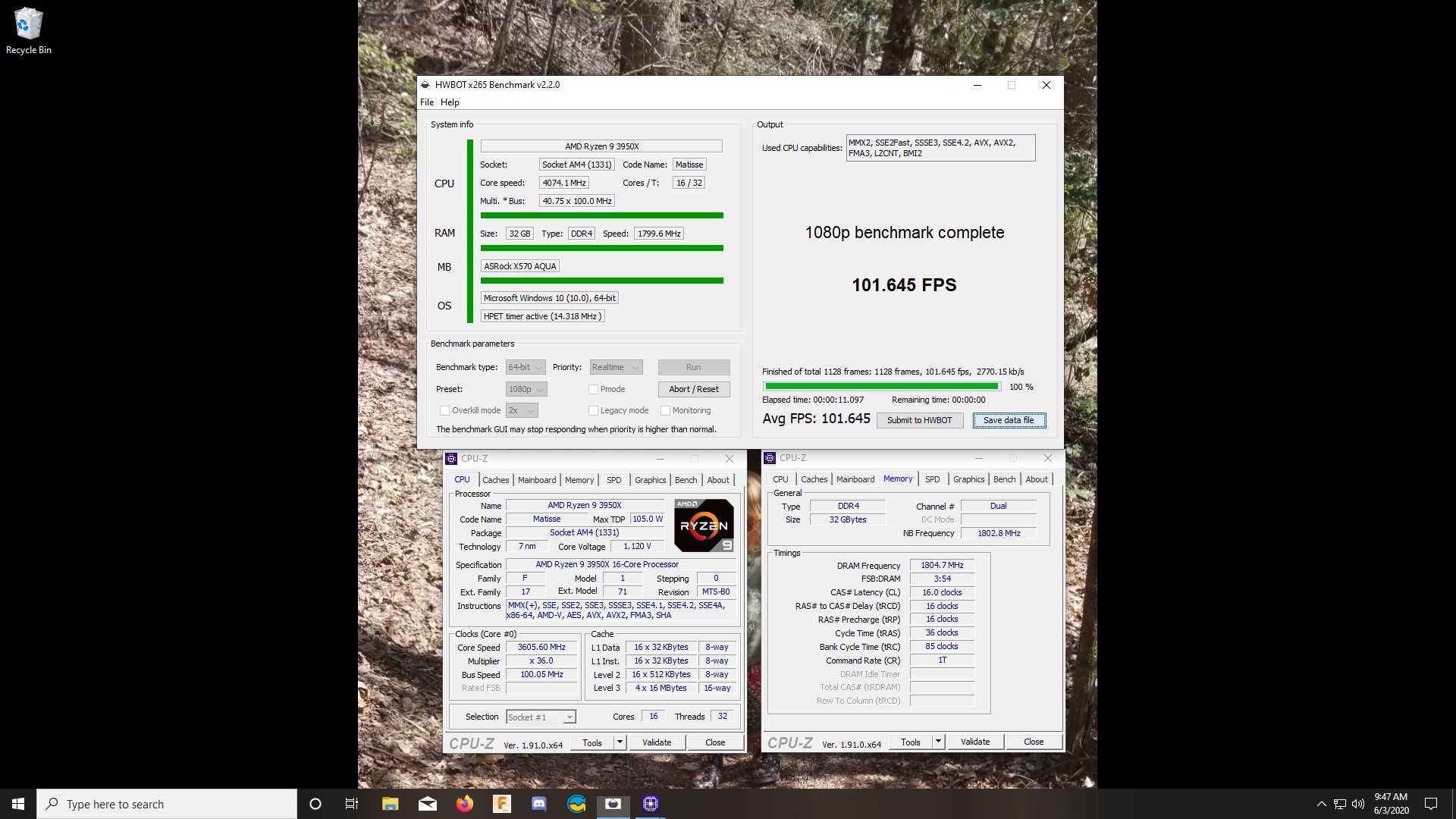The height and width of the screenshot is (819, 1456).
Task: Open the Benchmark type 64-bit dropdown
Action: click(x=526, y=367)
